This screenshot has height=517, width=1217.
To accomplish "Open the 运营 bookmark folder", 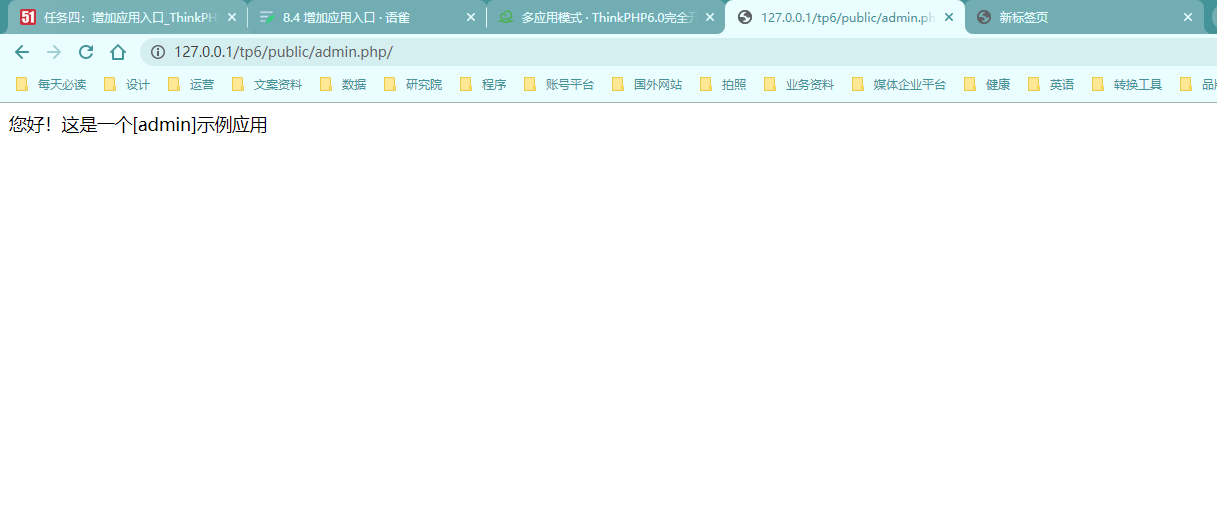I will pos(191,85).
